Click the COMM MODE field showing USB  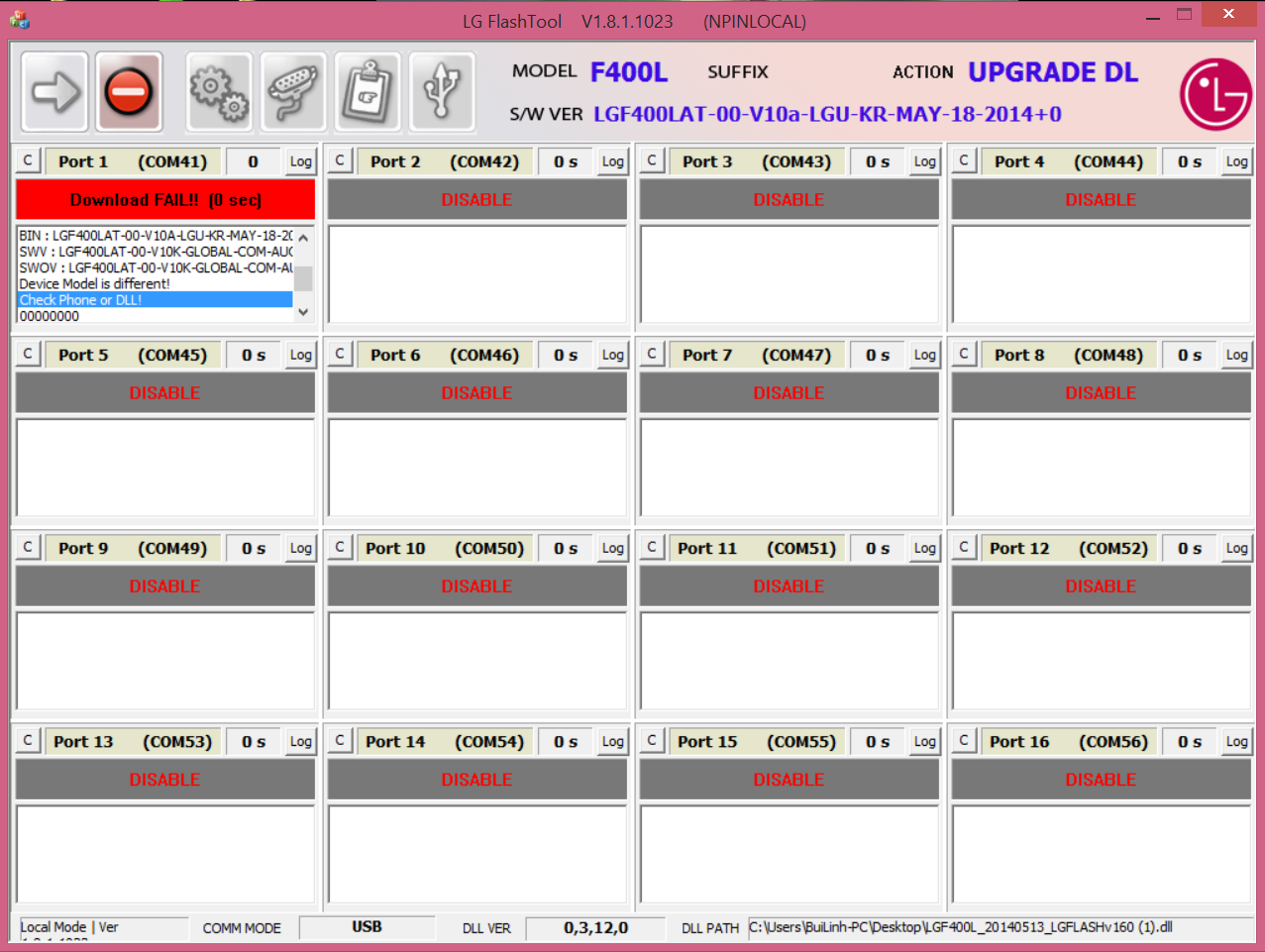pyautogui.click(x=367, y=927)
